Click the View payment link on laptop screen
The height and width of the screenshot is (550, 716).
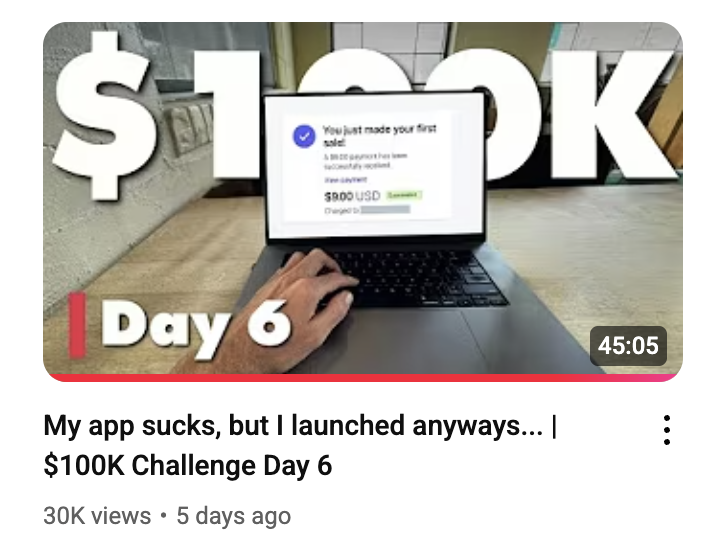pos(345,180)
